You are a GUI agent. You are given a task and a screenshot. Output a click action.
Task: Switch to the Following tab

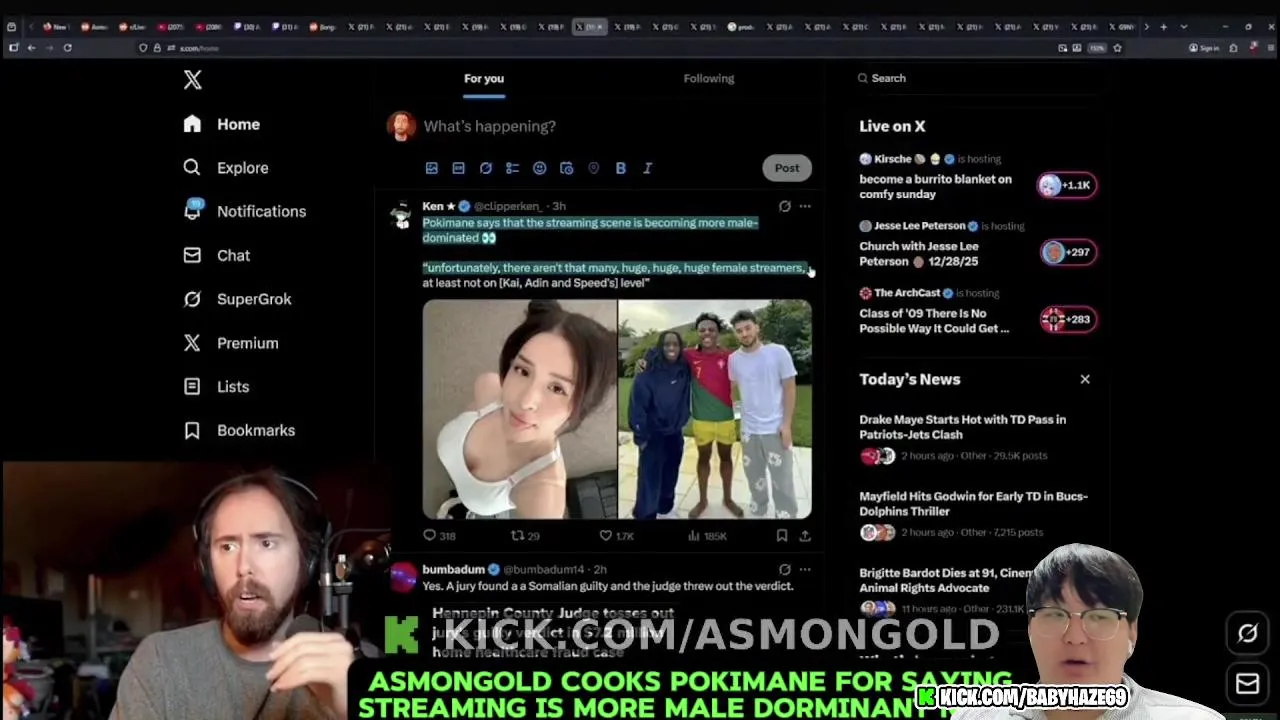(x=709, y=78)
